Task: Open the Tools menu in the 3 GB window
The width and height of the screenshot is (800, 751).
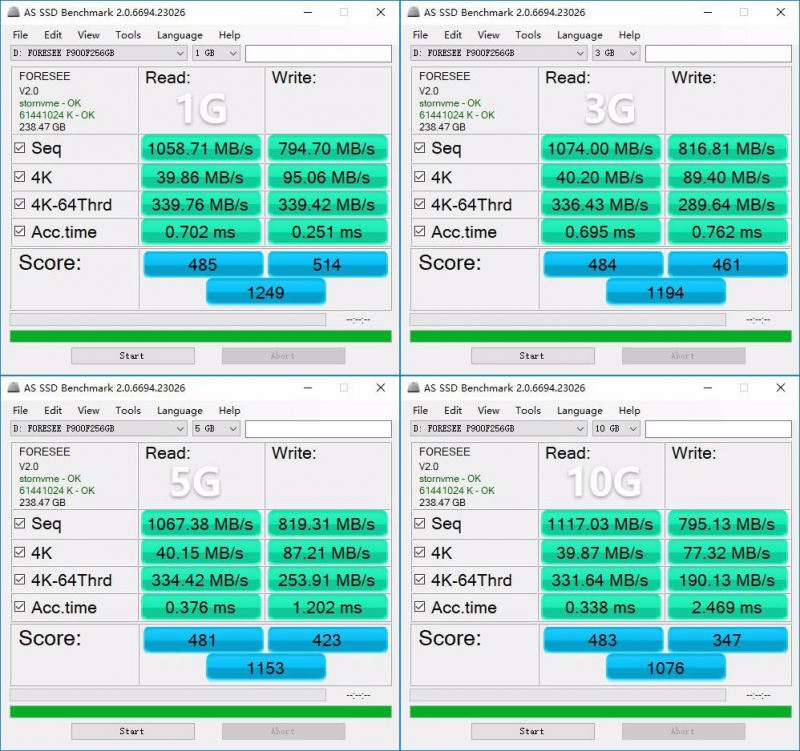Action: tap(527, 35)
